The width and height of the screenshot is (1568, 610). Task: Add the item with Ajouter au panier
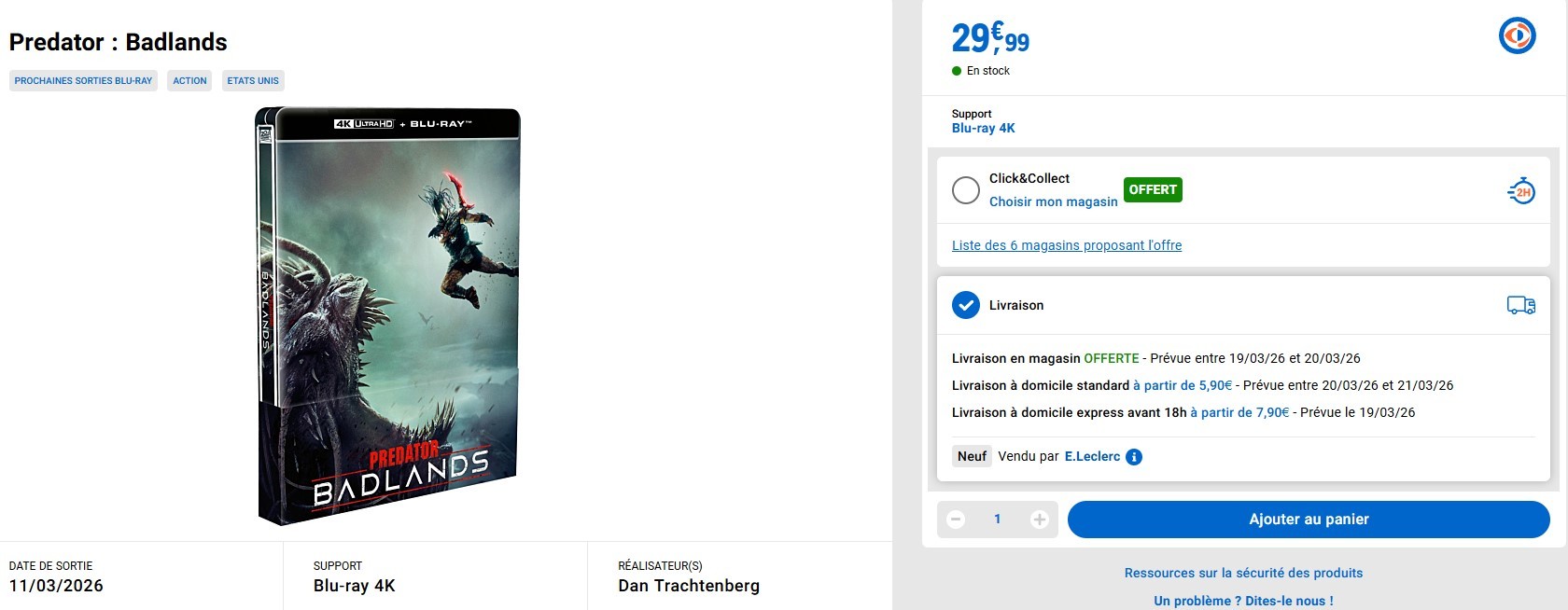(x=1308, y=520)
